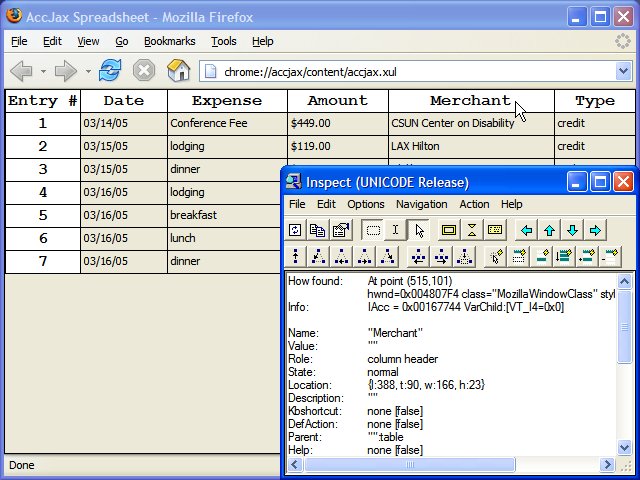Click the Copy icon in Inspect toolbar
Screen dimensions: 640x480
click(x=318, y=230)
